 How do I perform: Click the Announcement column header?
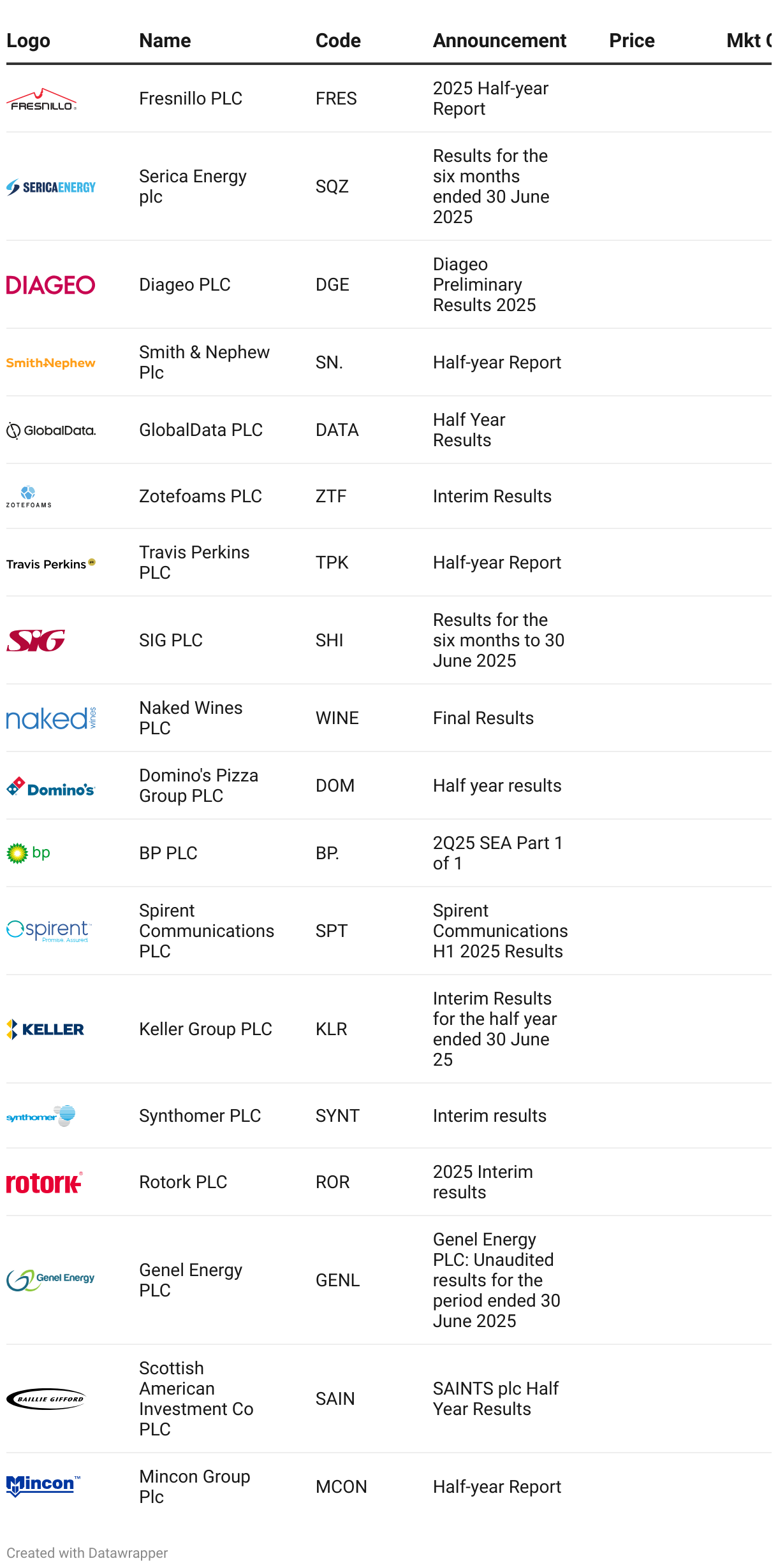[x=499, y=41]
